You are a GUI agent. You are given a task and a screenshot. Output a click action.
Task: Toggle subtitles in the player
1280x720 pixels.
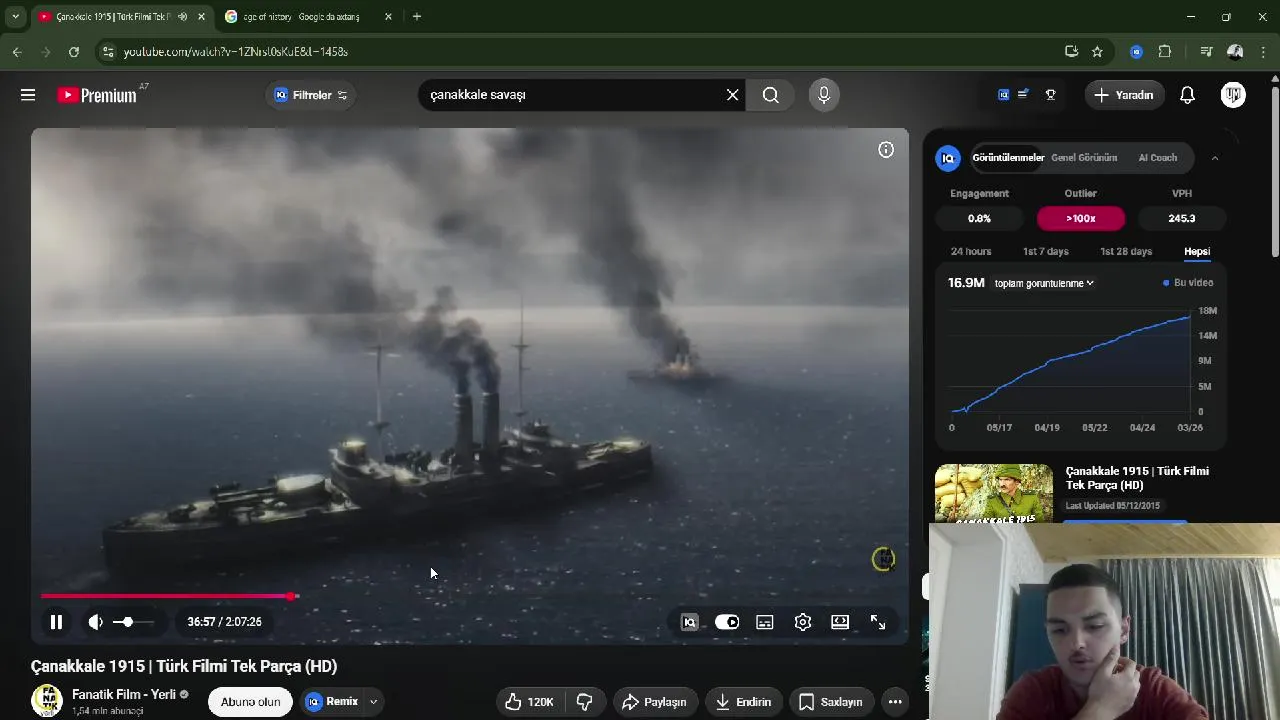click(765, 622)
